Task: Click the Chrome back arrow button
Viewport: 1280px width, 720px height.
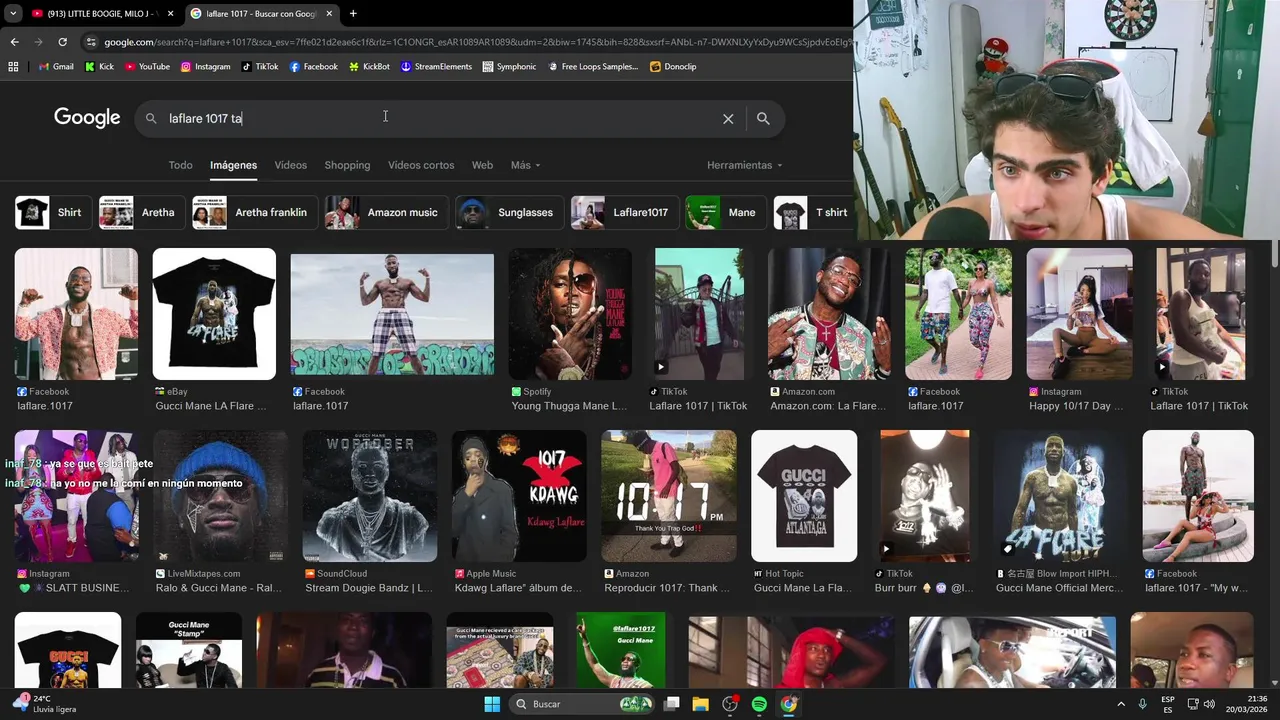Action: click(14, 42)
